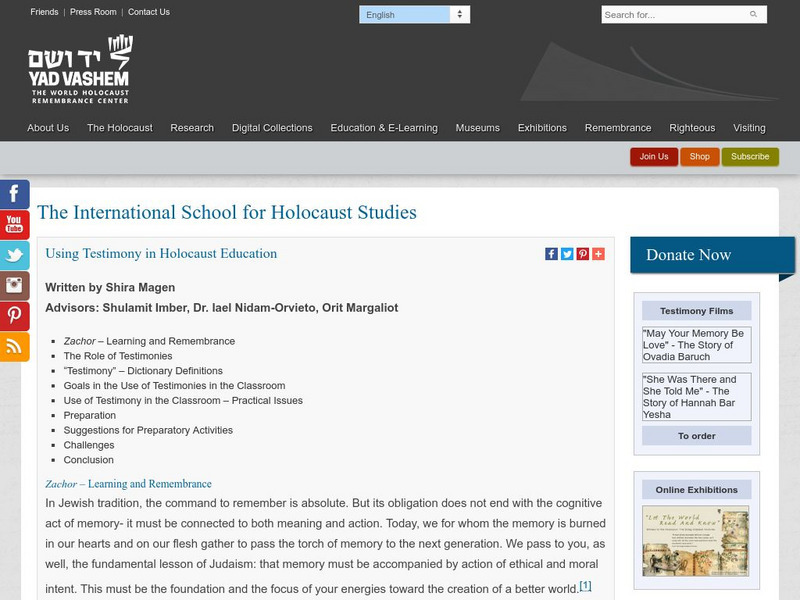Open the About Us menu
The height and width of the screenshot is (600, 800).
click(x=48, y=128)
